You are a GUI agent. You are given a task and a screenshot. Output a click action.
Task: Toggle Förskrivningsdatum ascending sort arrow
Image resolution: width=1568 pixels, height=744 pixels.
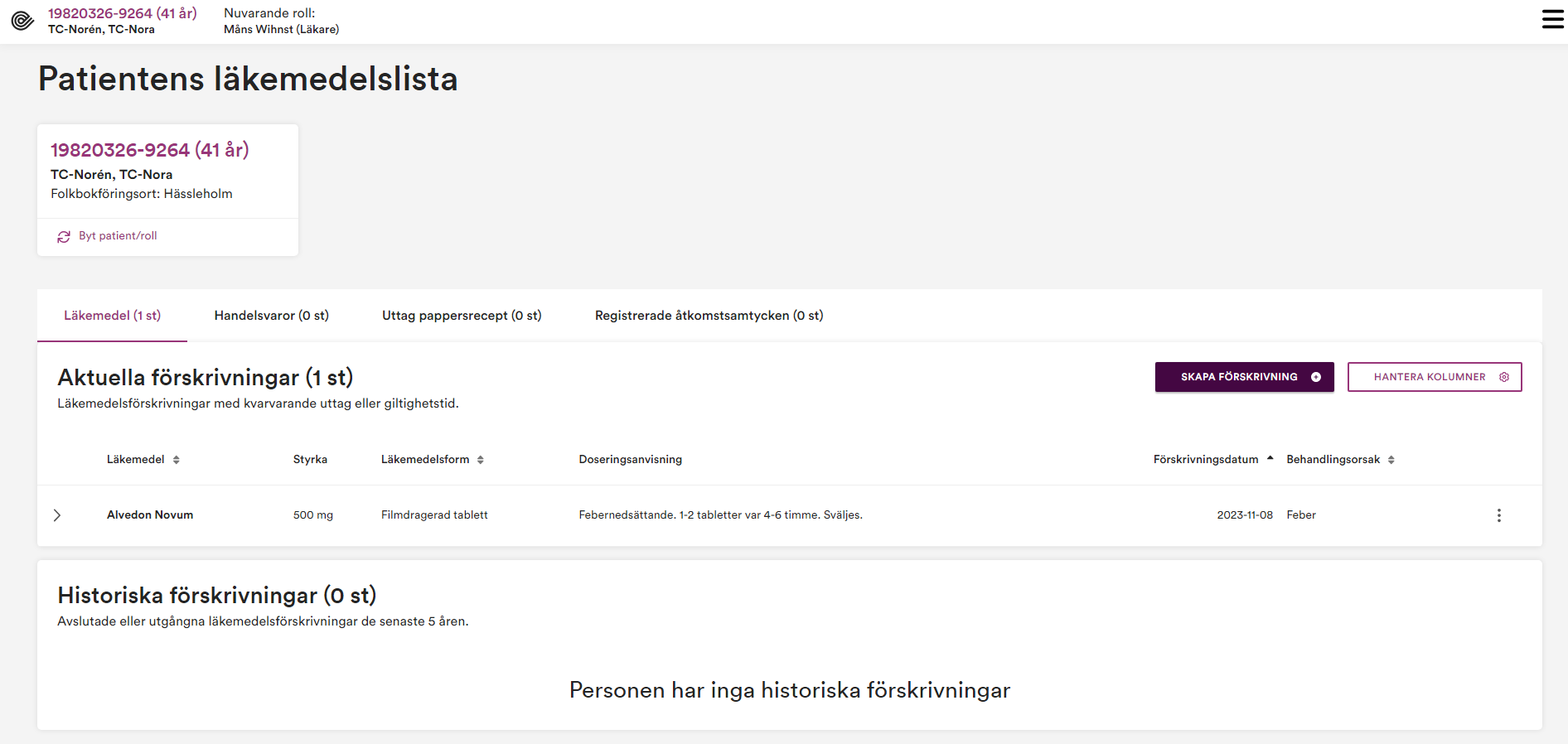point(1270,458)
